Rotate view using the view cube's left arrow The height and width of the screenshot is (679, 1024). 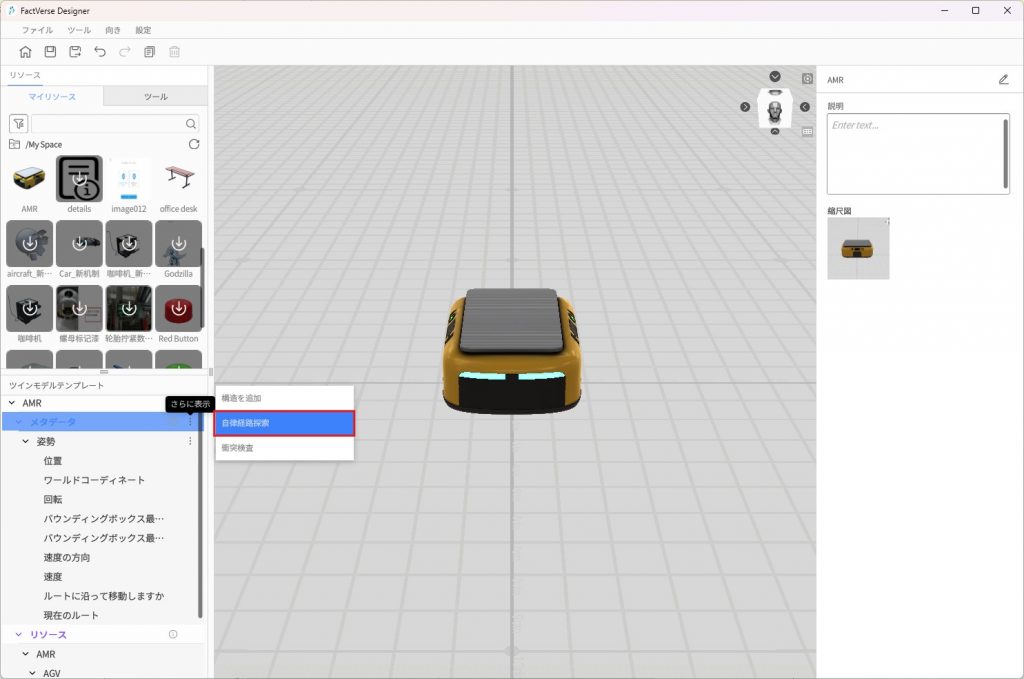tap(745, 107)
